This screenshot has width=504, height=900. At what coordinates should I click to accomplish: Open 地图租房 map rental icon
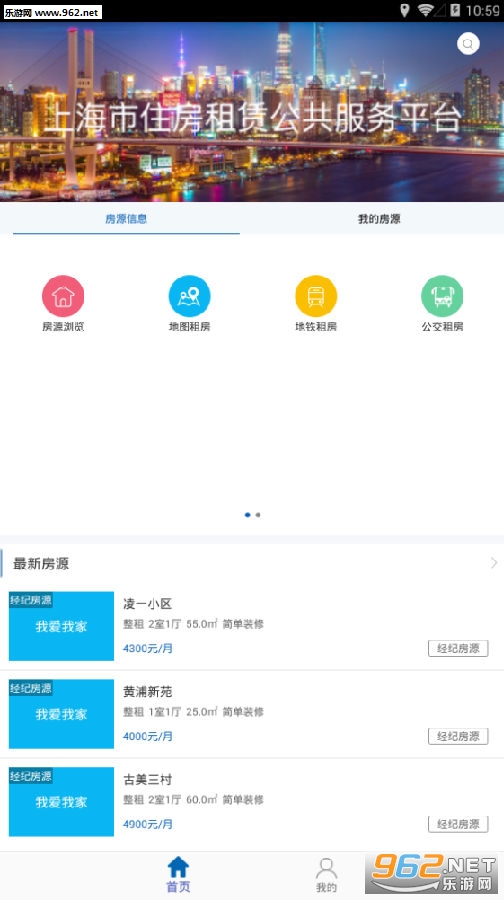189,296
